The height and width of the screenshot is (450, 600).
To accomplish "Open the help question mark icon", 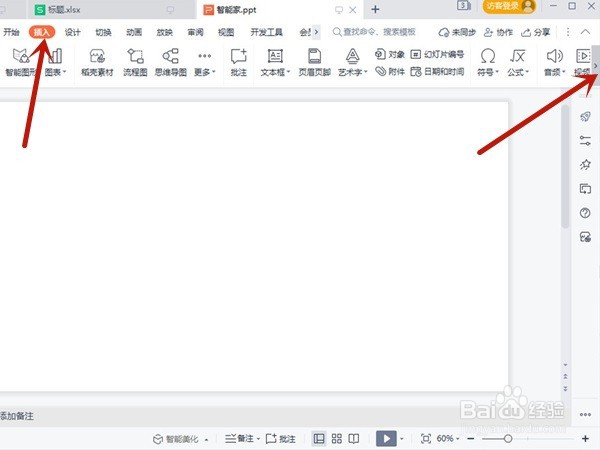I will [x=585, y=213].
